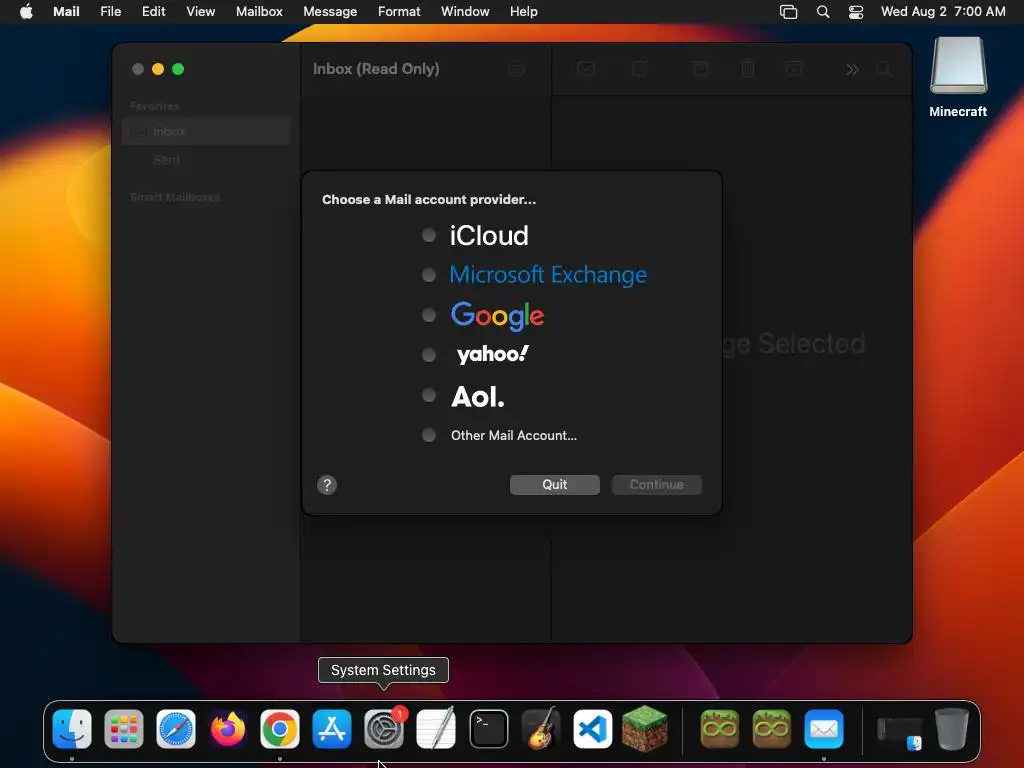1024x768 pixels.
Task: Choose the Yahoo provider radio button
Action: 428,355
